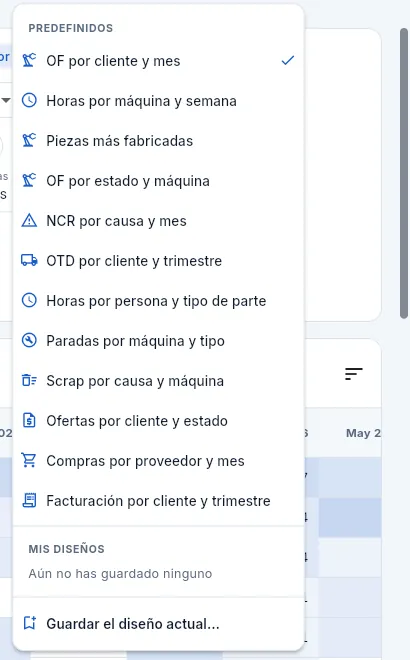Click Guardar el diseño actual...
The height and width of the screenshot is (660, 410).
(158, 623)
